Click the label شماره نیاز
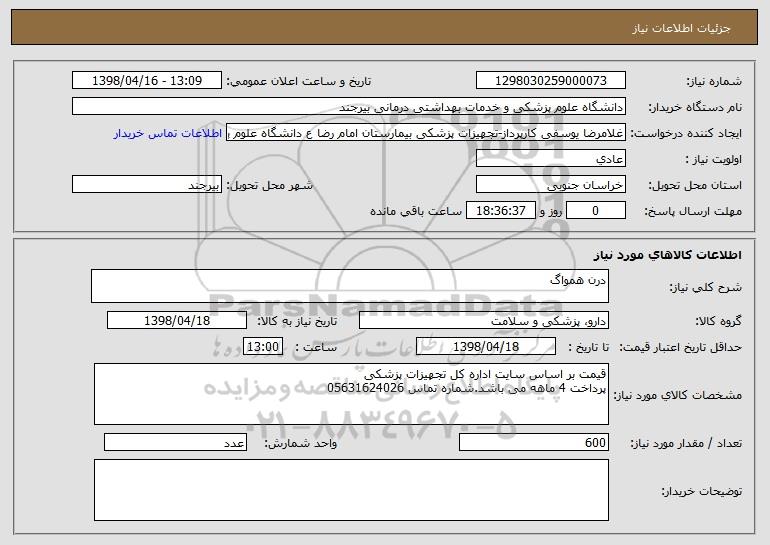770x545 pixels. coord(714,82)
